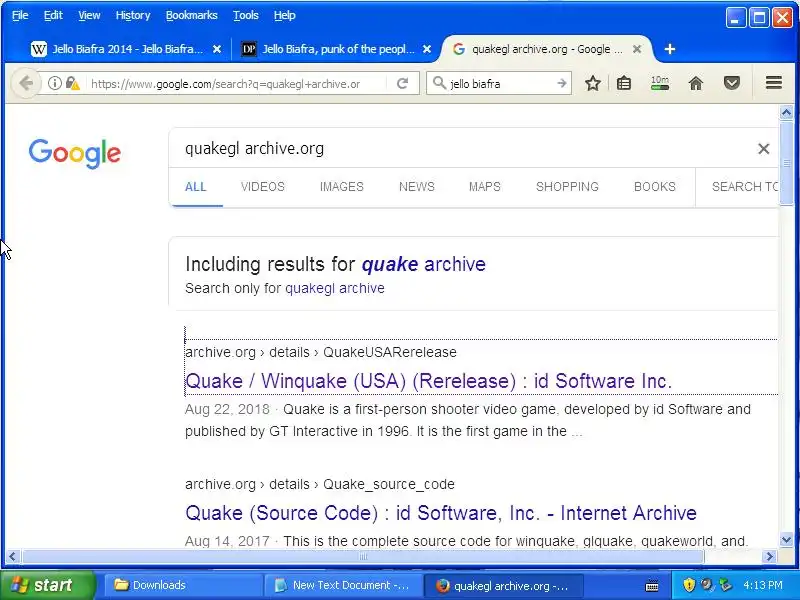Click horizontal scrollbar left arrow
Screen dimensions: 800x600
pos(12,557)
